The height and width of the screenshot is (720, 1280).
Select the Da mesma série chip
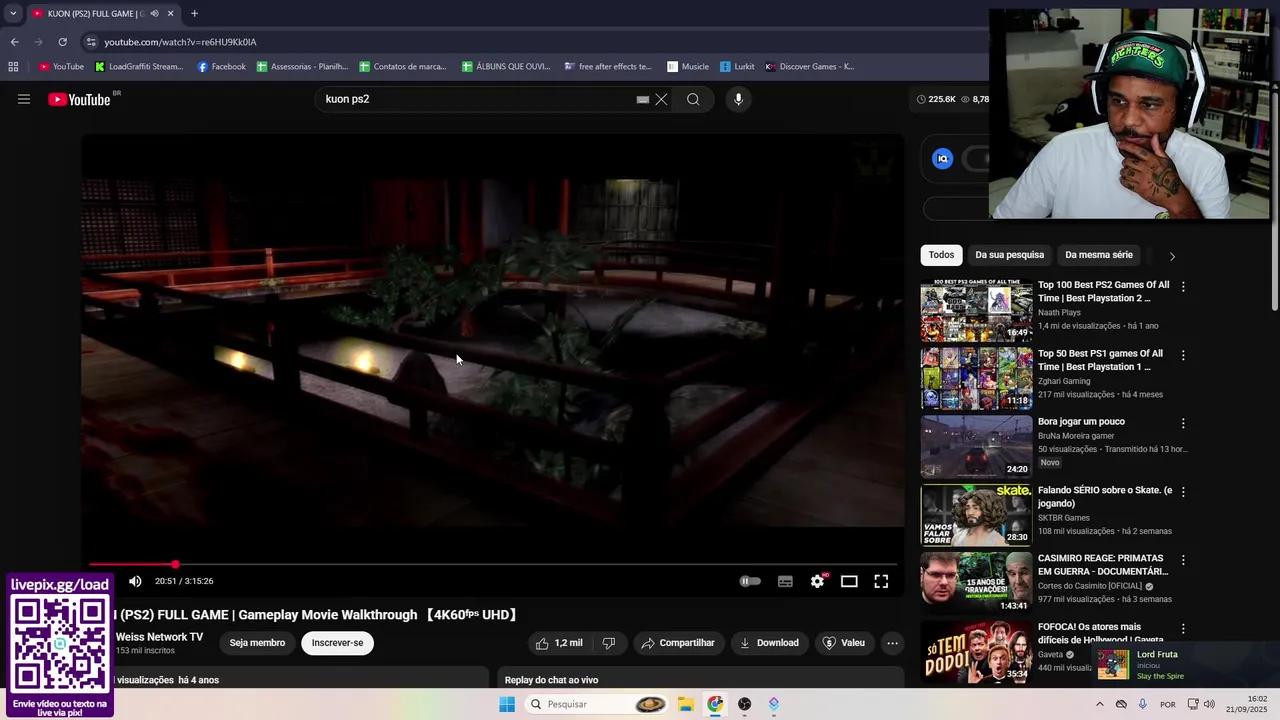[x=1099, y=255]
